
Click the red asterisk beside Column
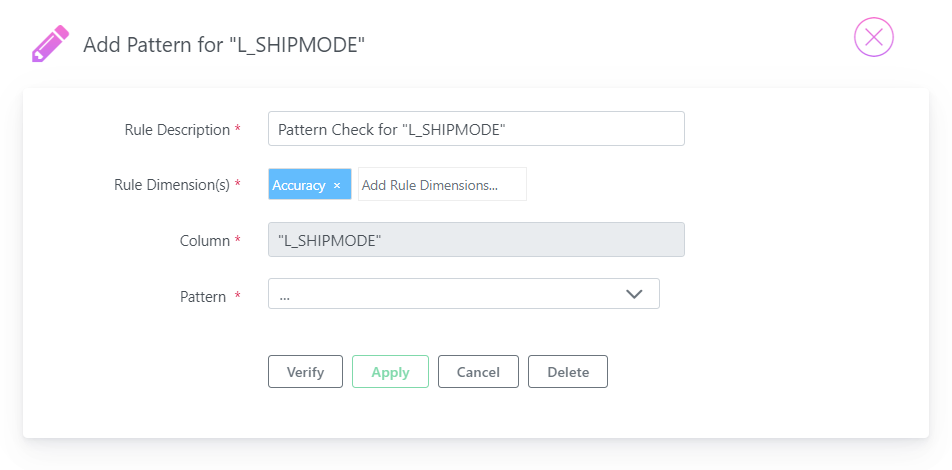click(x=237, y=239)
